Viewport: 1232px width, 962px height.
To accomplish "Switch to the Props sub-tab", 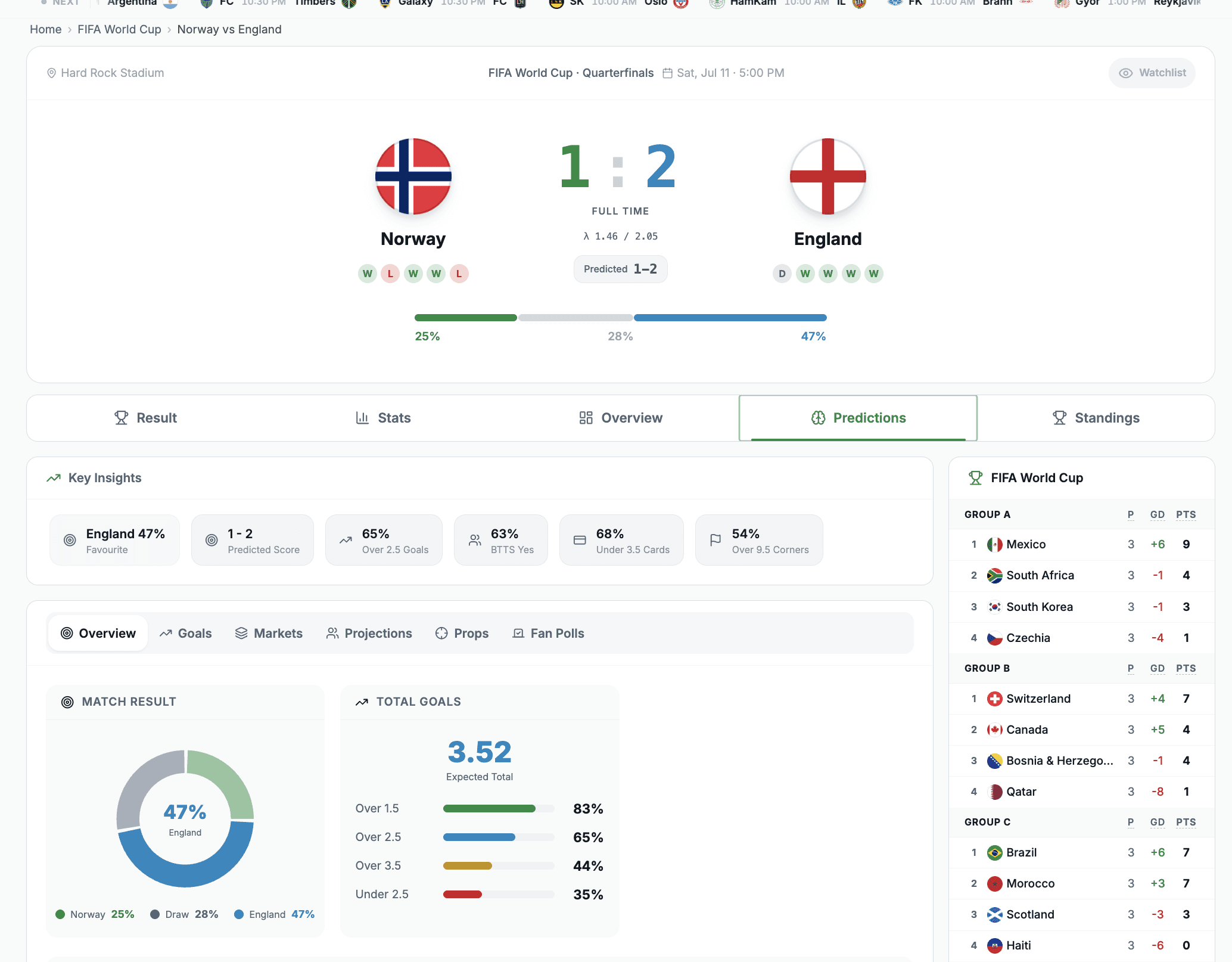I will tap(462, 633).
